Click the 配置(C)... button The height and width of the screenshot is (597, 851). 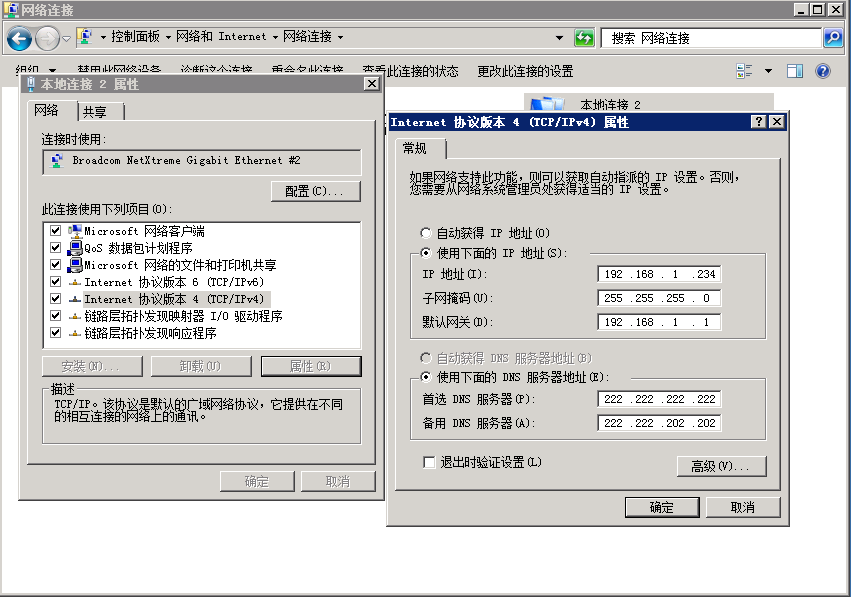tap(315, 191)
